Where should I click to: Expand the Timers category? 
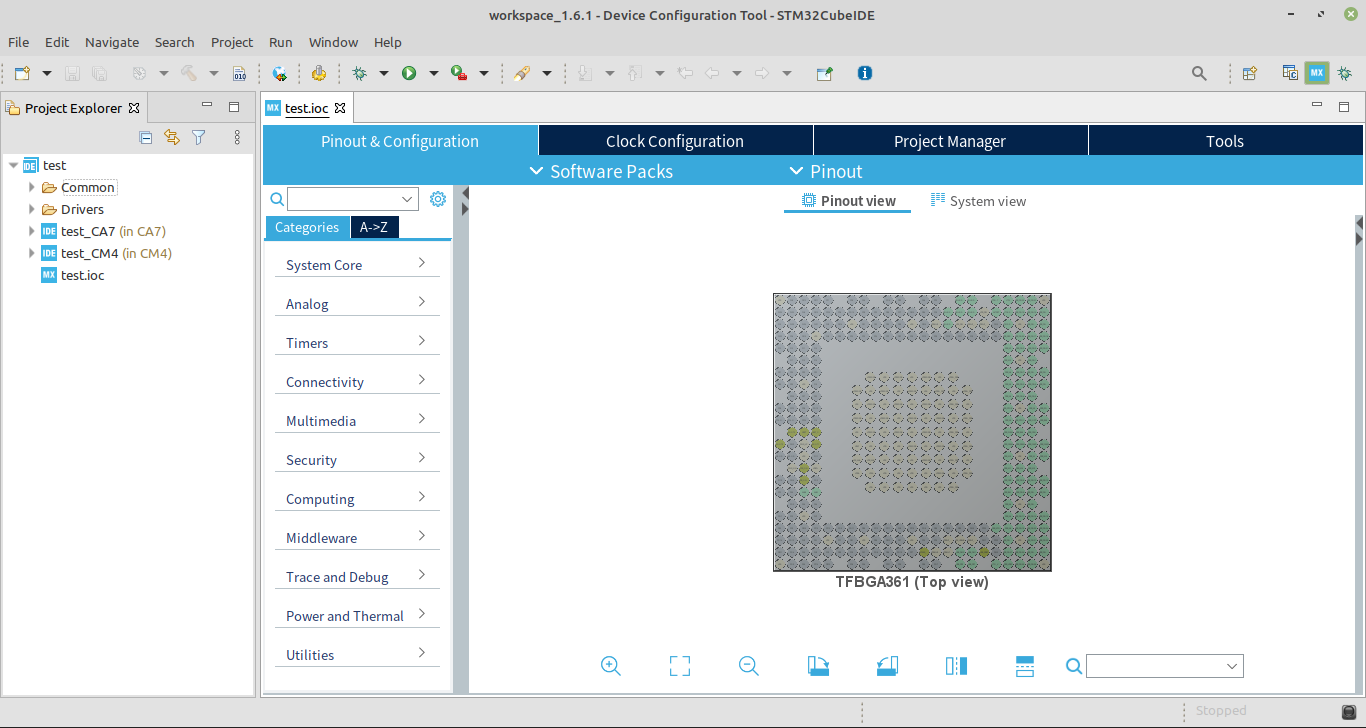pyautogui.click(x=357, y=343)
